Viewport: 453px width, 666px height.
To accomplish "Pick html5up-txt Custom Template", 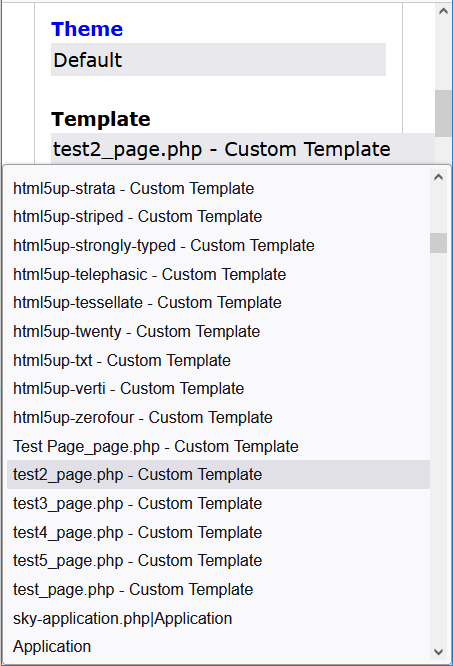I will tap(218, 360).
